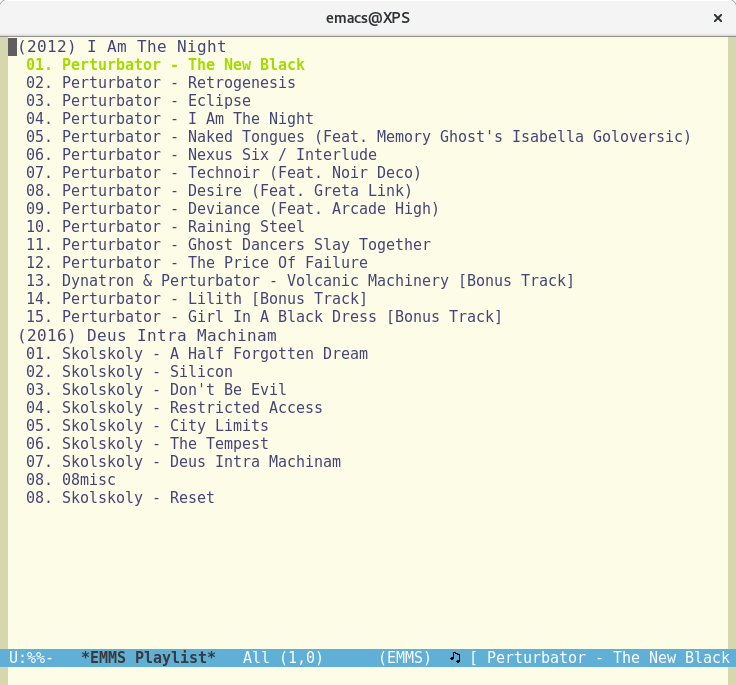The height and width of the screenshot is (685, 736).
Task: Select the album header '(2012) I Am The Night'
Action: [x=122, y=46]
